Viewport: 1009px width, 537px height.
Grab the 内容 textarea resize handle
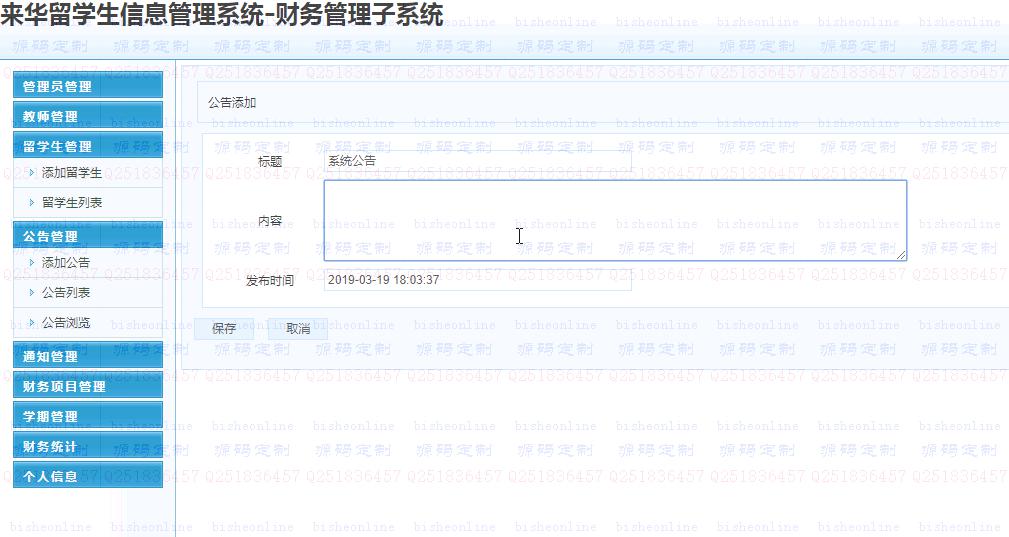[901, 255]
